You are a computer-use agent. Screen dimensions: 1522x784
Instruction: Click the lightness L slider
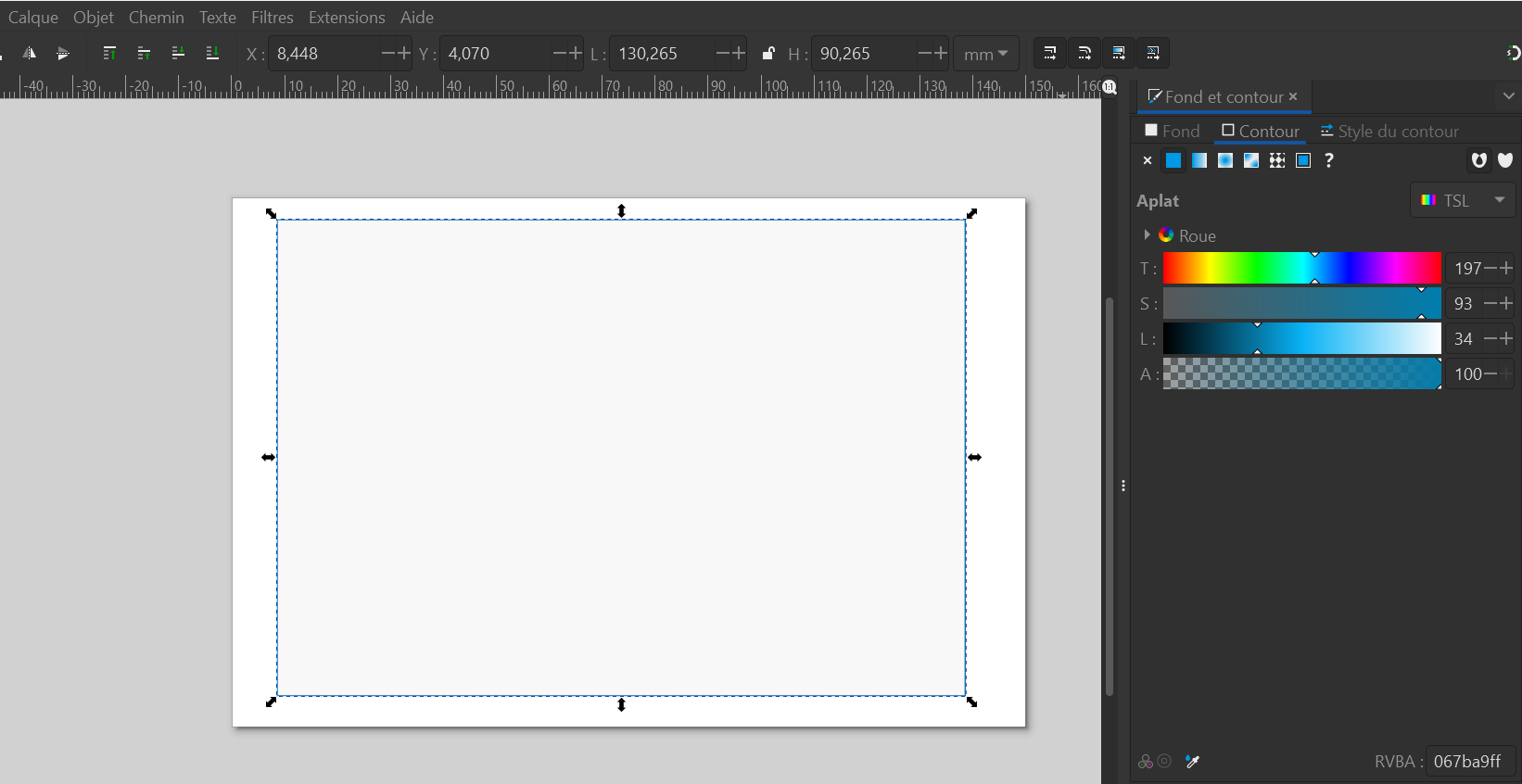pyautogui.click(x=1302, y=339)
